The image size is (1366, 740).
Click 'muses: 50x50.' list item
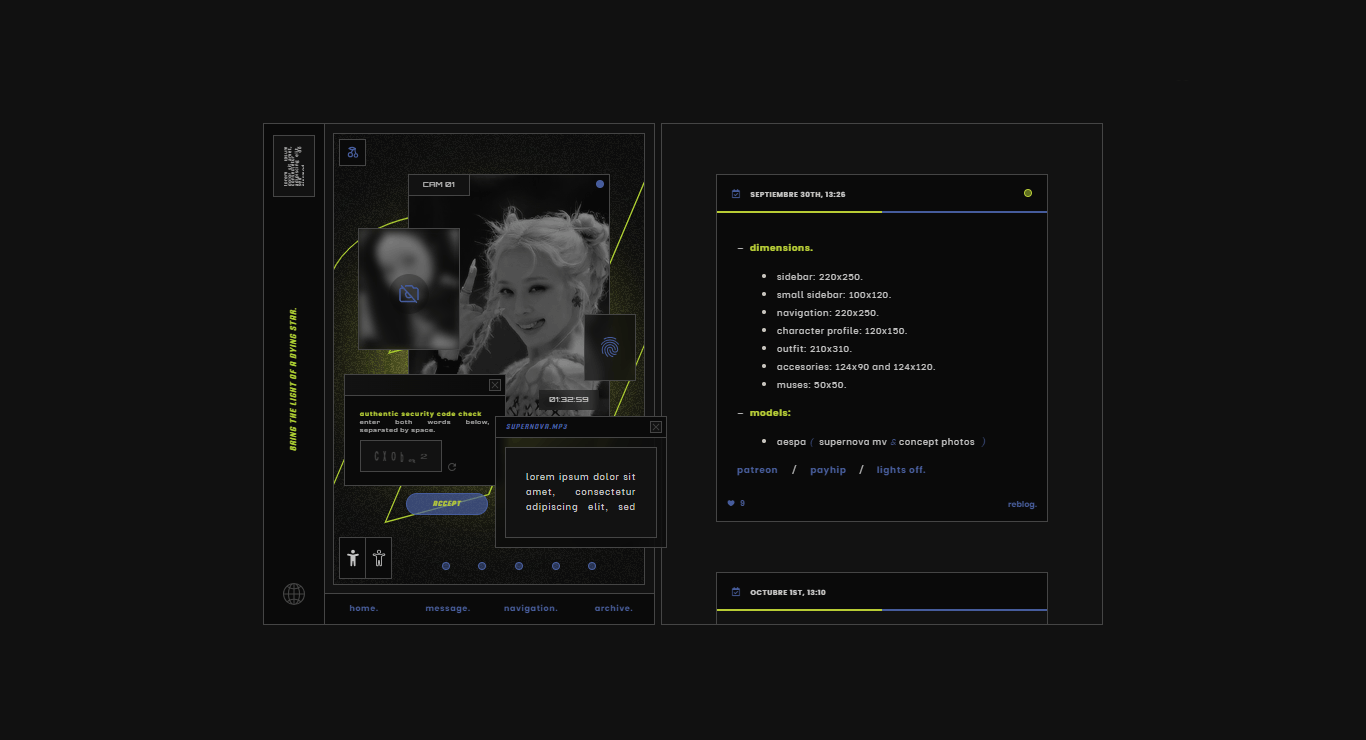[x=812, y=385]
